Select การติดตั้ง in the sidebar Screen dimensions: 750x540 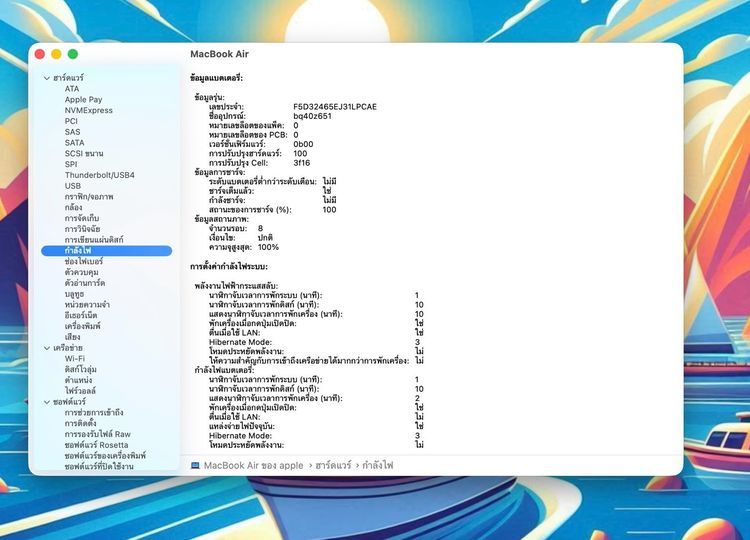pos(80,424)
